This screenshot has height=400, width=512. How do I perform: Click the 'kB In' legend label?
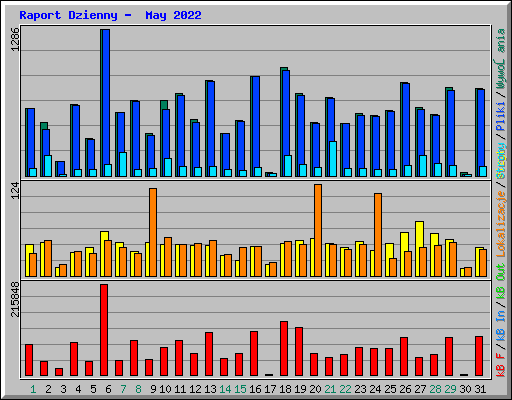point(501,325)
